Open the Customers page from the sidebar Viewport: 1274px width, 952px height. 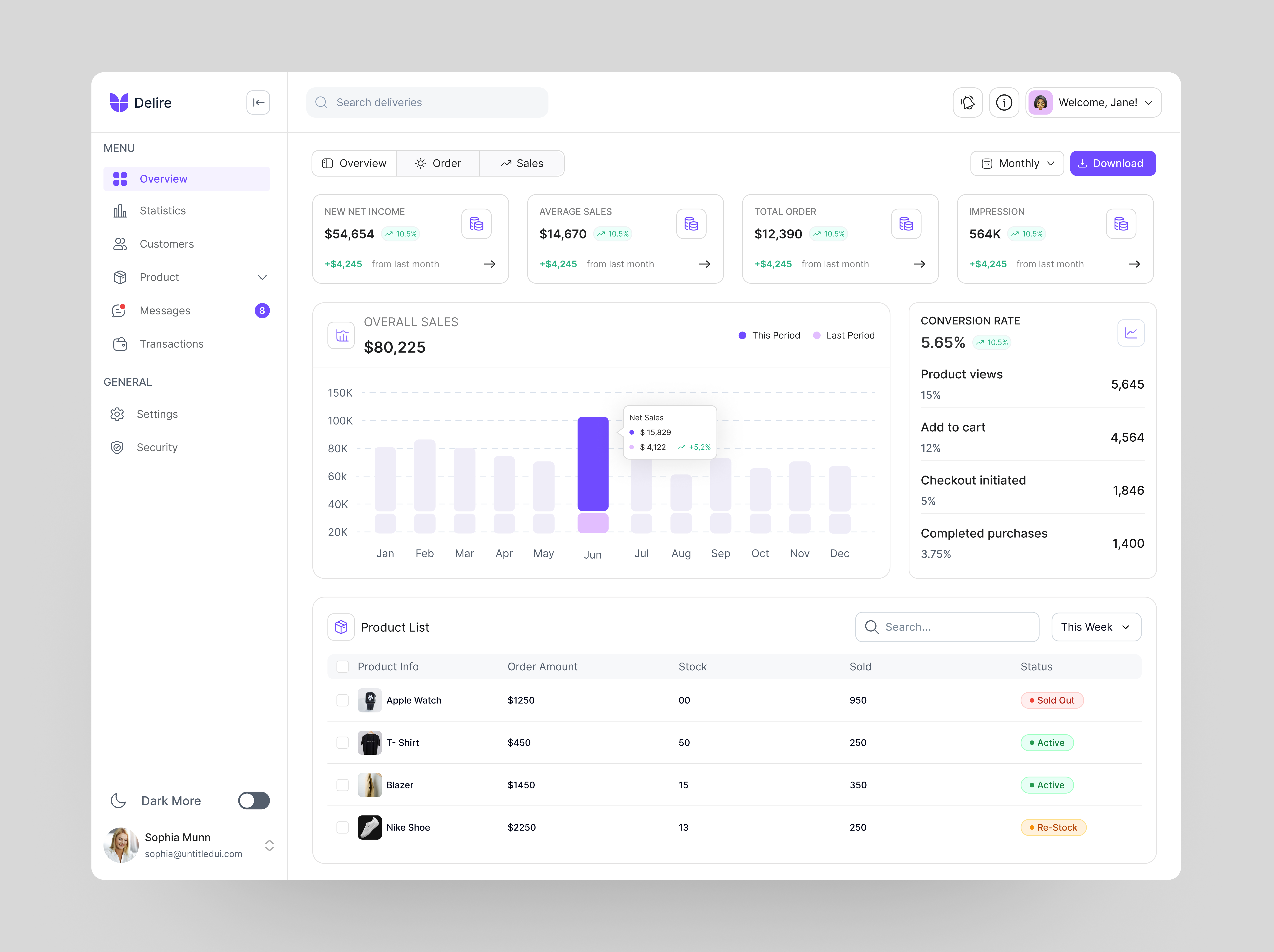(167, 244)
